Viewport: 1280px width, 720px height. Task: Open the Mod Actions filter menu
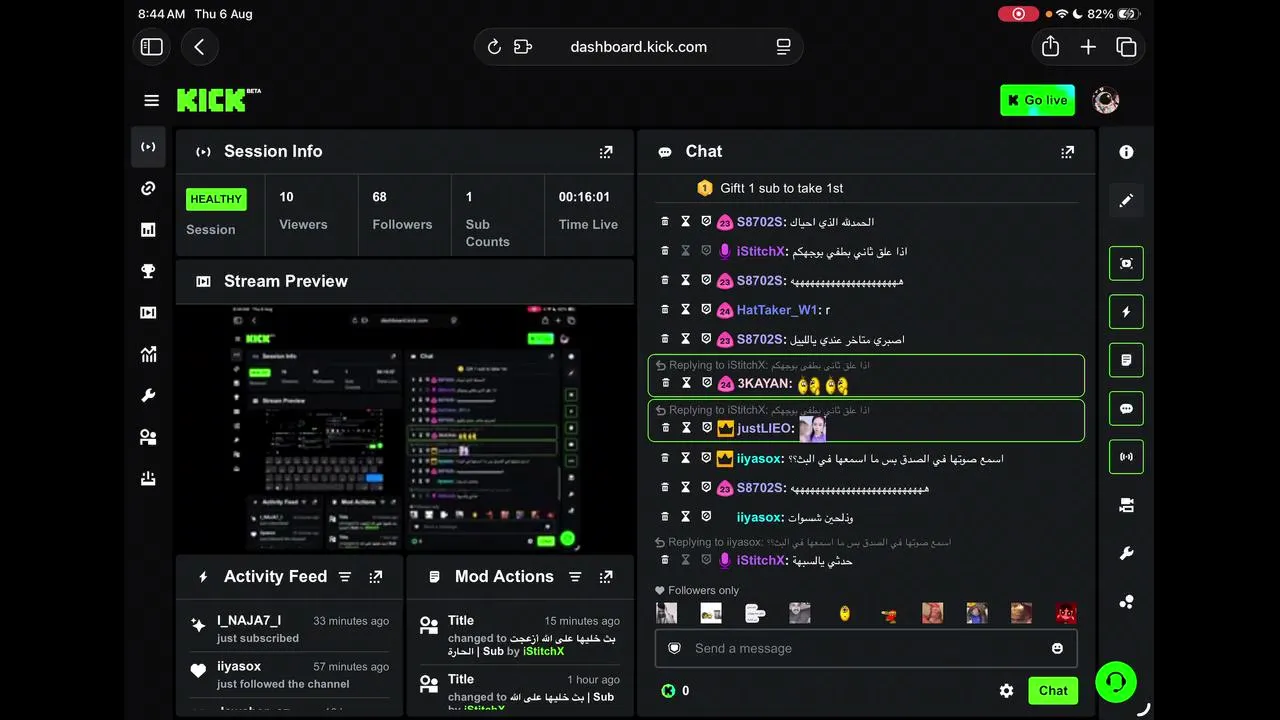tap(575, 577)
